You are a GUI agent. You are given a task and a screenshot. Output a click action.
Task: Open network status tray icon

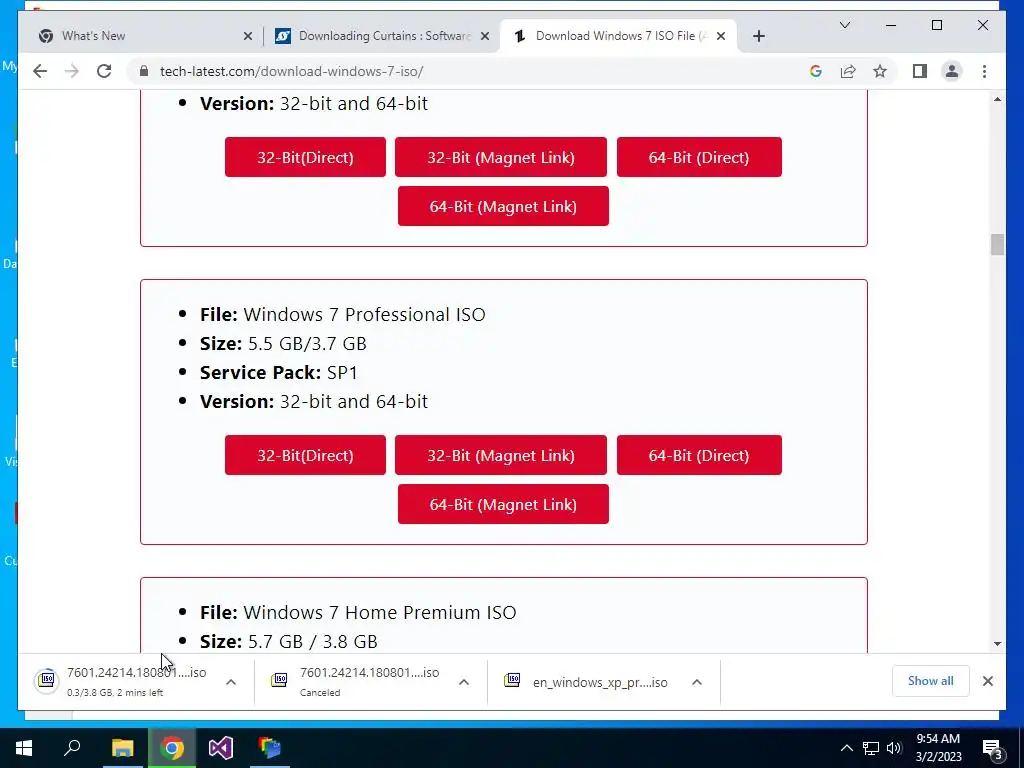pos(871,748)
